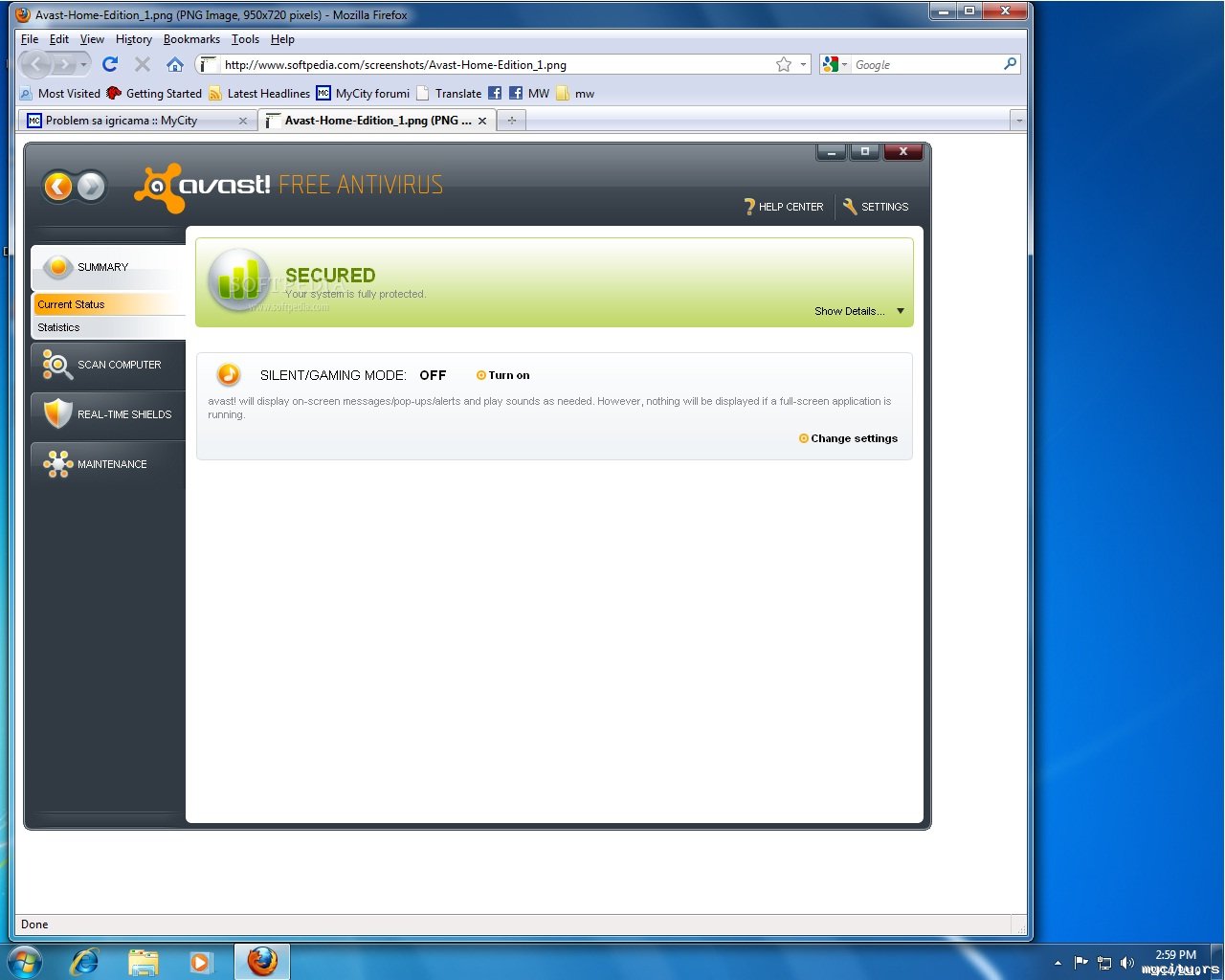This screenshot has height=980, width=1225.
Task: Open the Real-Time Shields section
Action: 108,415
